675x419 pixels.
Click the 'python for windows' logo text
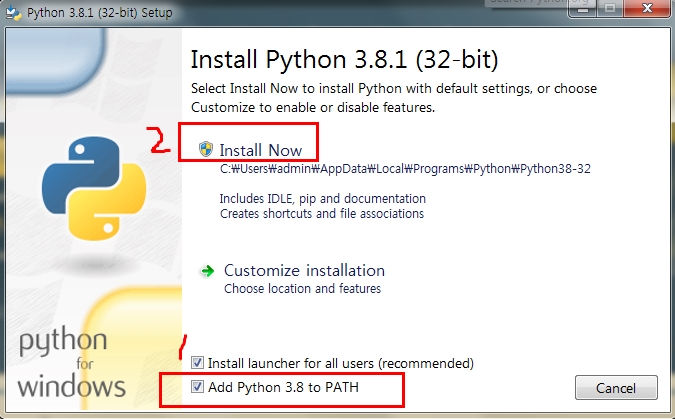(x=71, y=363)
